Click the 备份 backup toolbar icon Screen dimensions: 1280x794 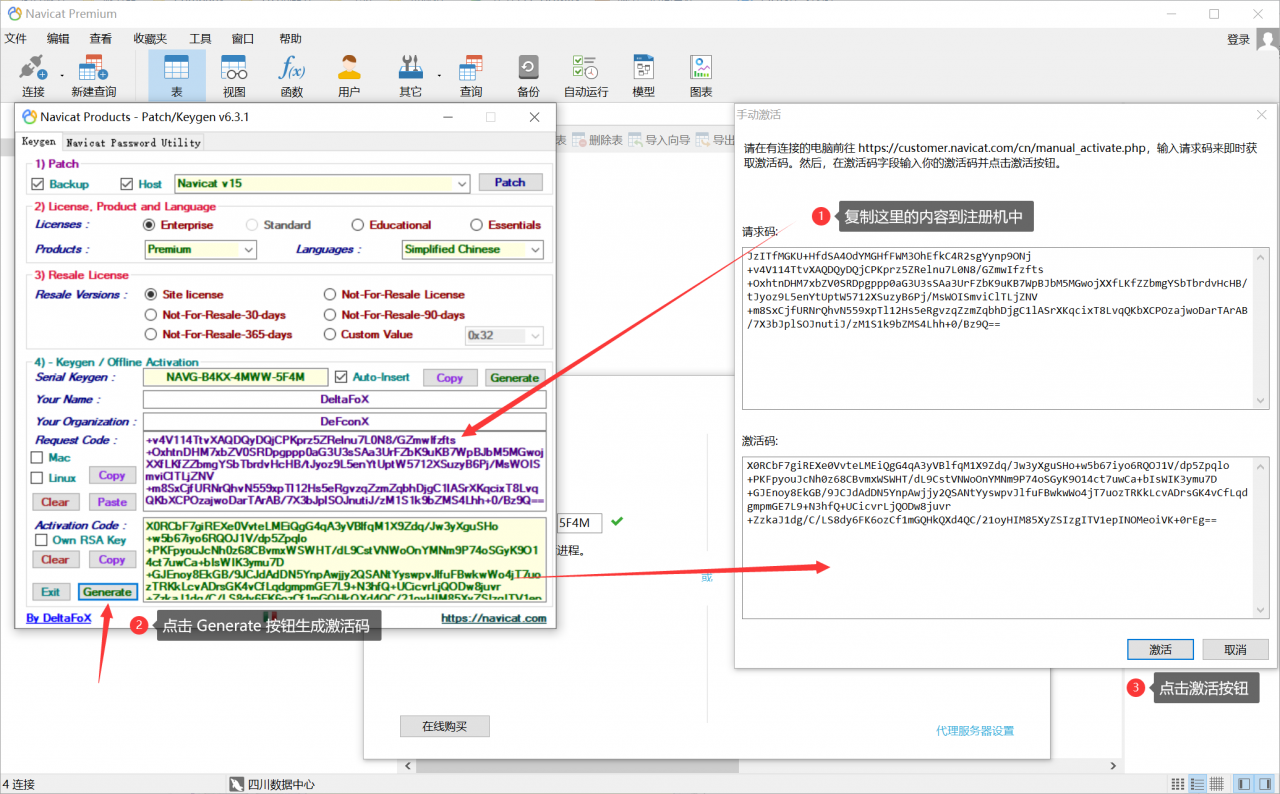click(x=528, y=75)
